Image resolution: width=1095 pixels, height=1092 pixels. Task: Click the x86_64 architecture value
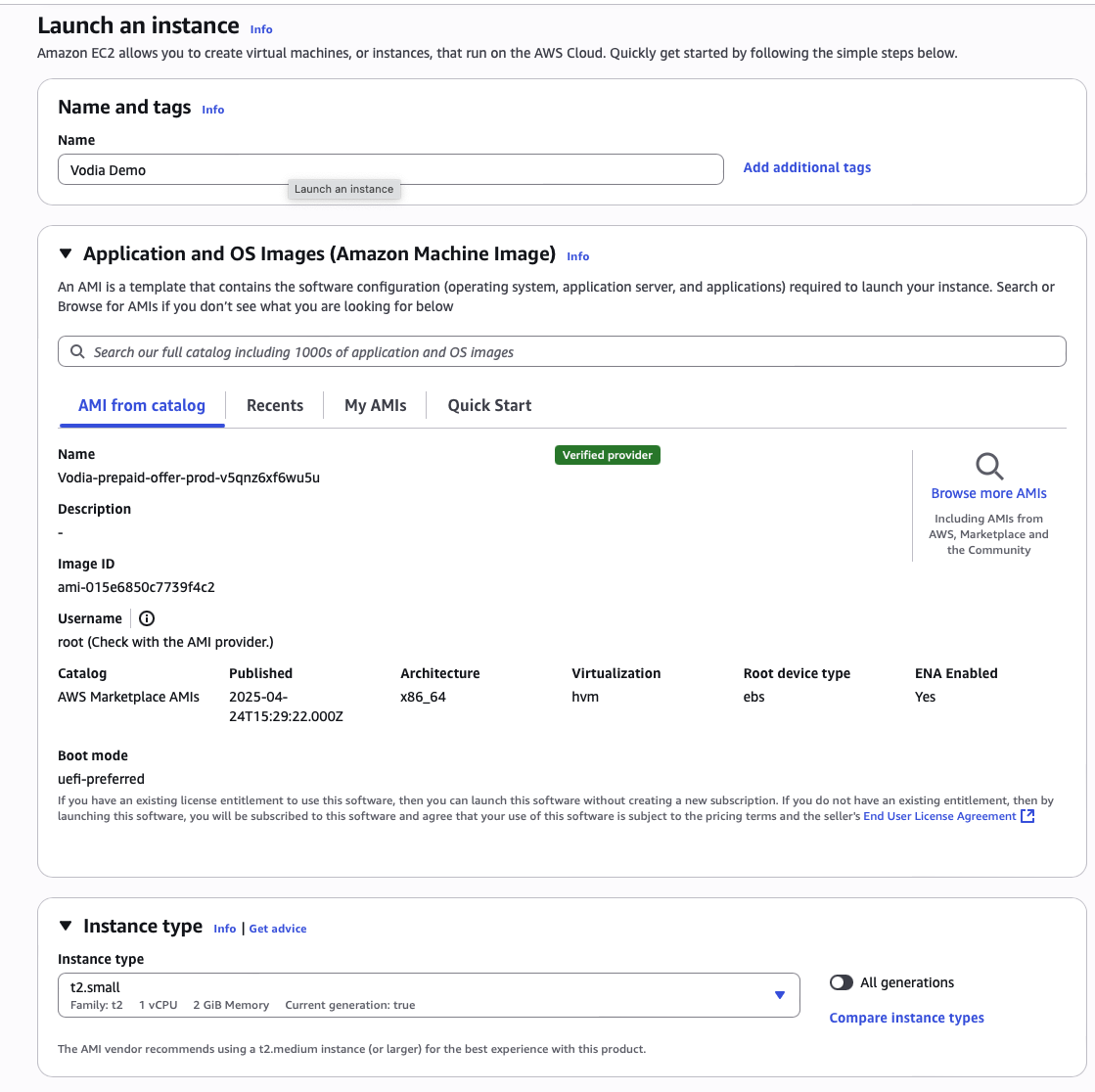coord(423,697)
